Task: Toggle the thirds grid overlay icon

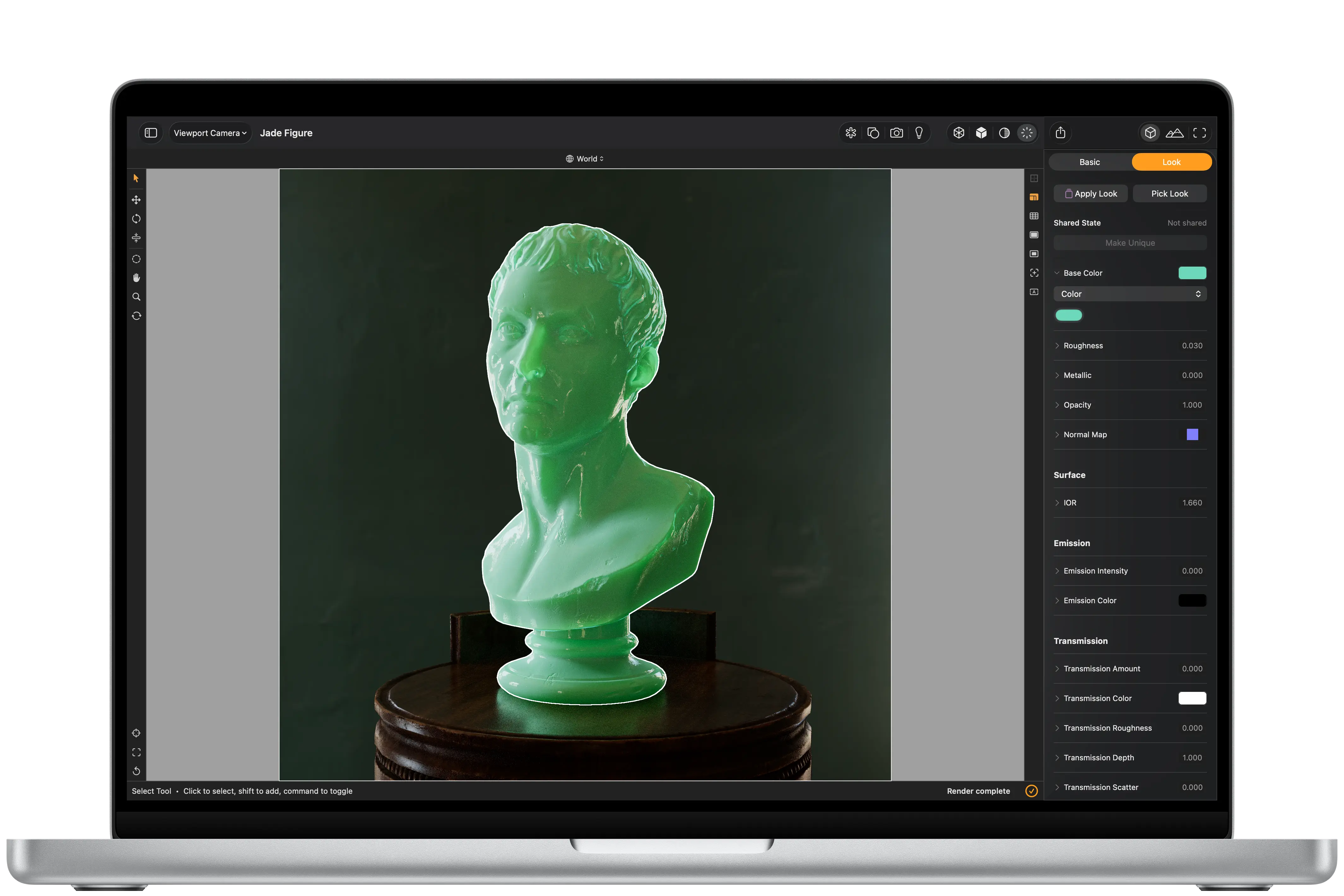Action: (1034, 216)
